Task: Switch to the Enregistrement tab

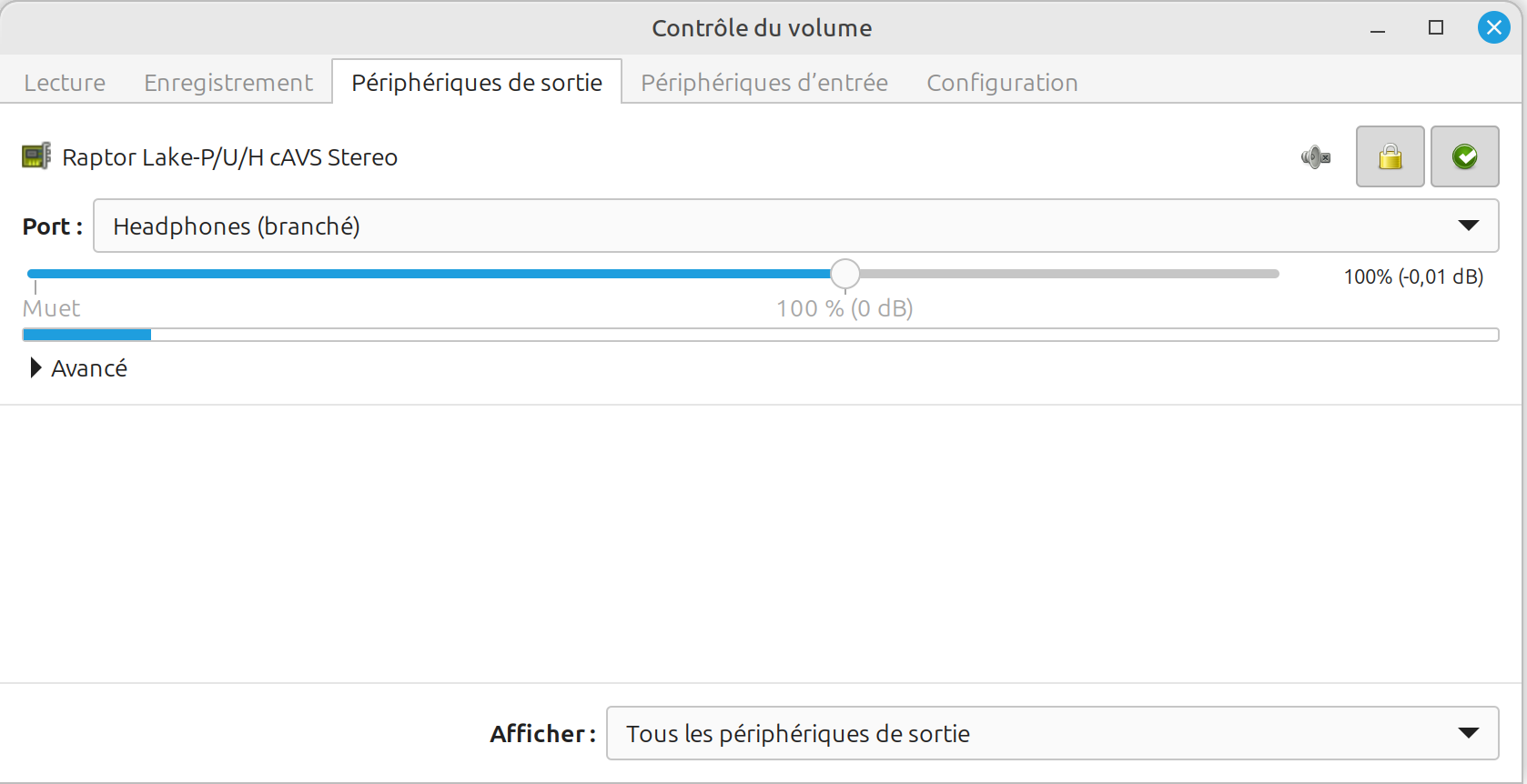Action: (228, 83)
